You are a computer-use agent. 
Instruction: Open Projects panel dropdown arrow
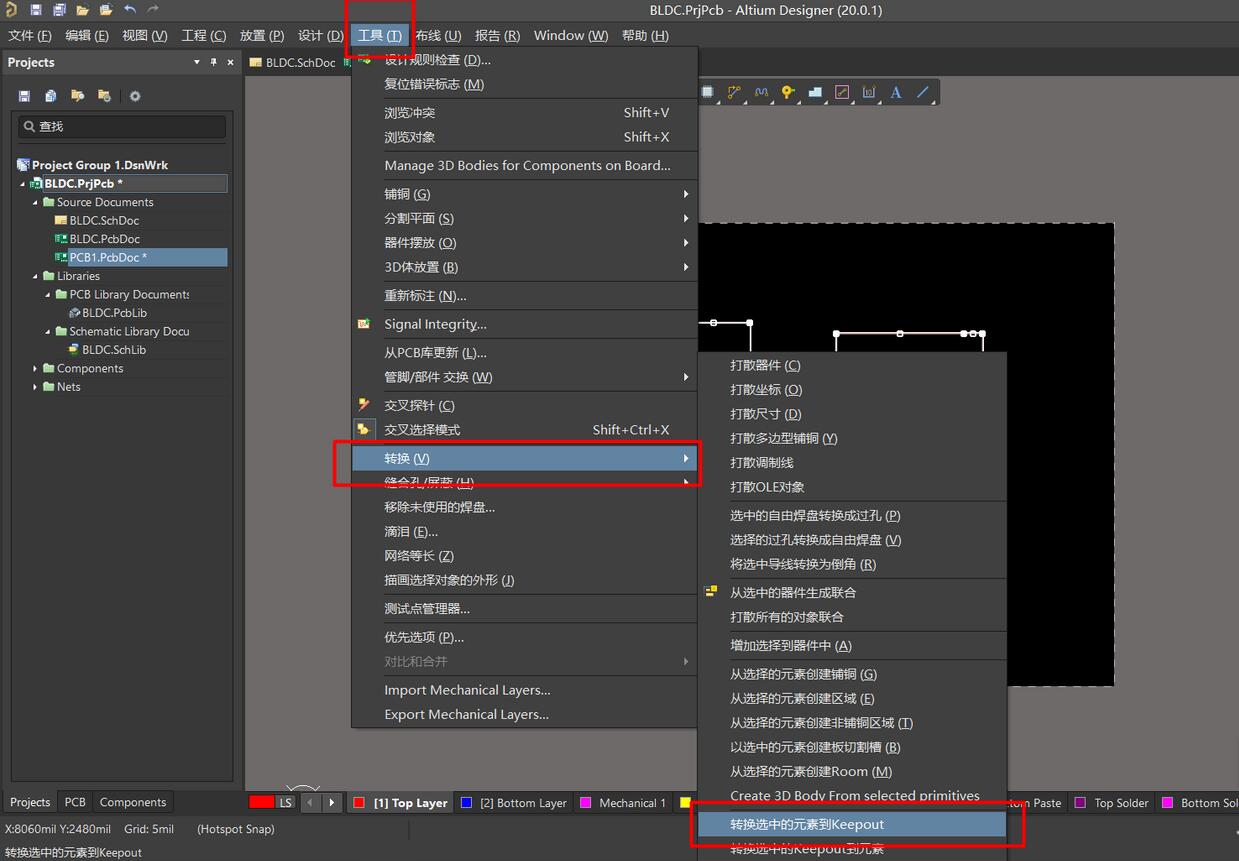(197, 62)
